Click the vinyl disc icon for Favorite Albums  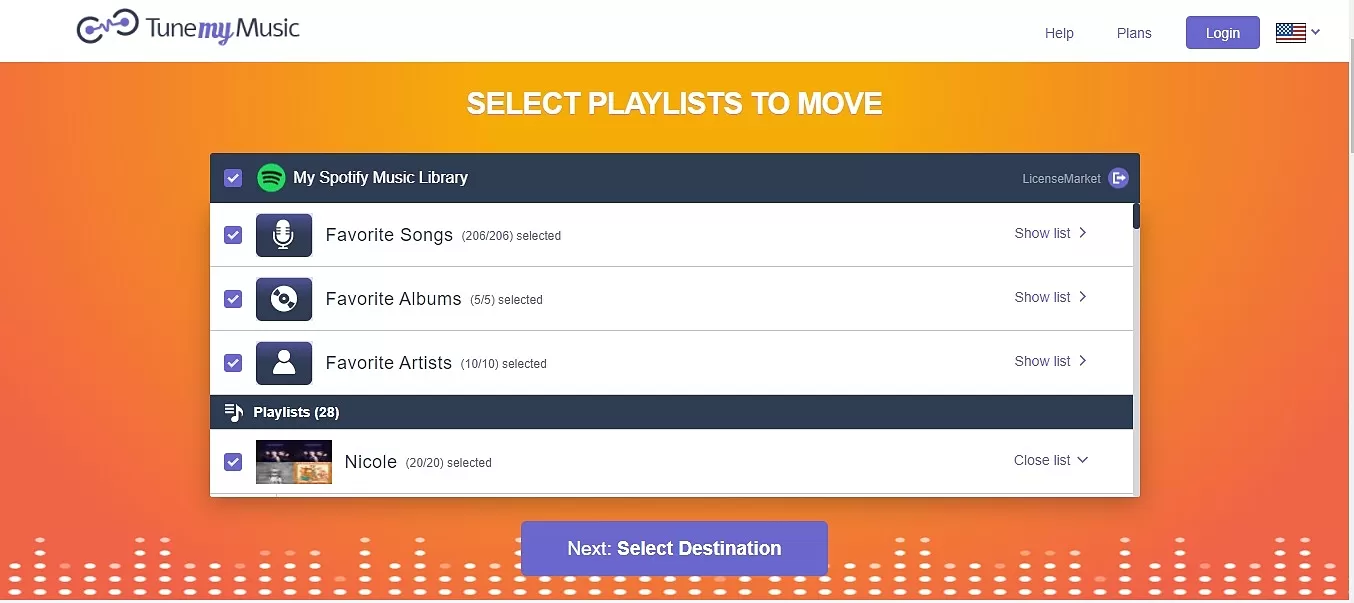[284, 299]
